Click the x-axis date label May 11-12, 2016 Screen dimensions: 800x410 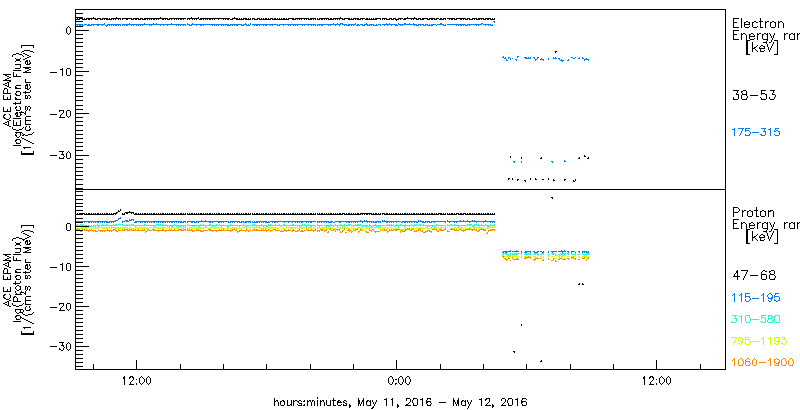coord(400,401)
